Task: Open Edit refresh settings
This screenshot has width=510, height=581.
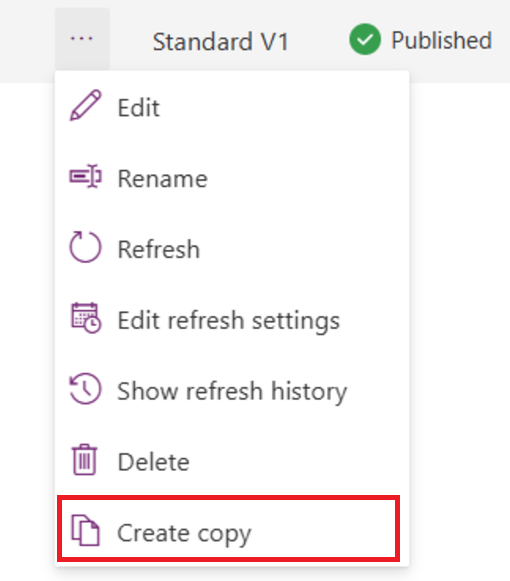Action: [x=232, y=320]
